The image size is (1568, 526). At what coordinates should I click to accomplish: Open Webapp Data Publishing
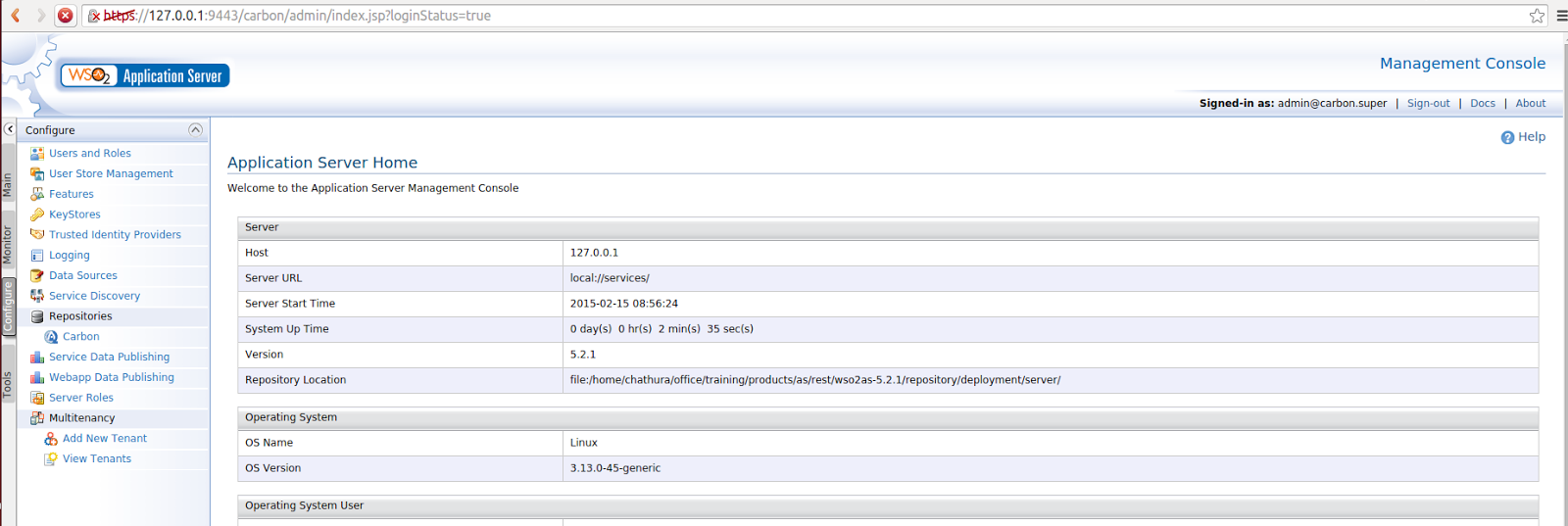[x=112, y=377]
